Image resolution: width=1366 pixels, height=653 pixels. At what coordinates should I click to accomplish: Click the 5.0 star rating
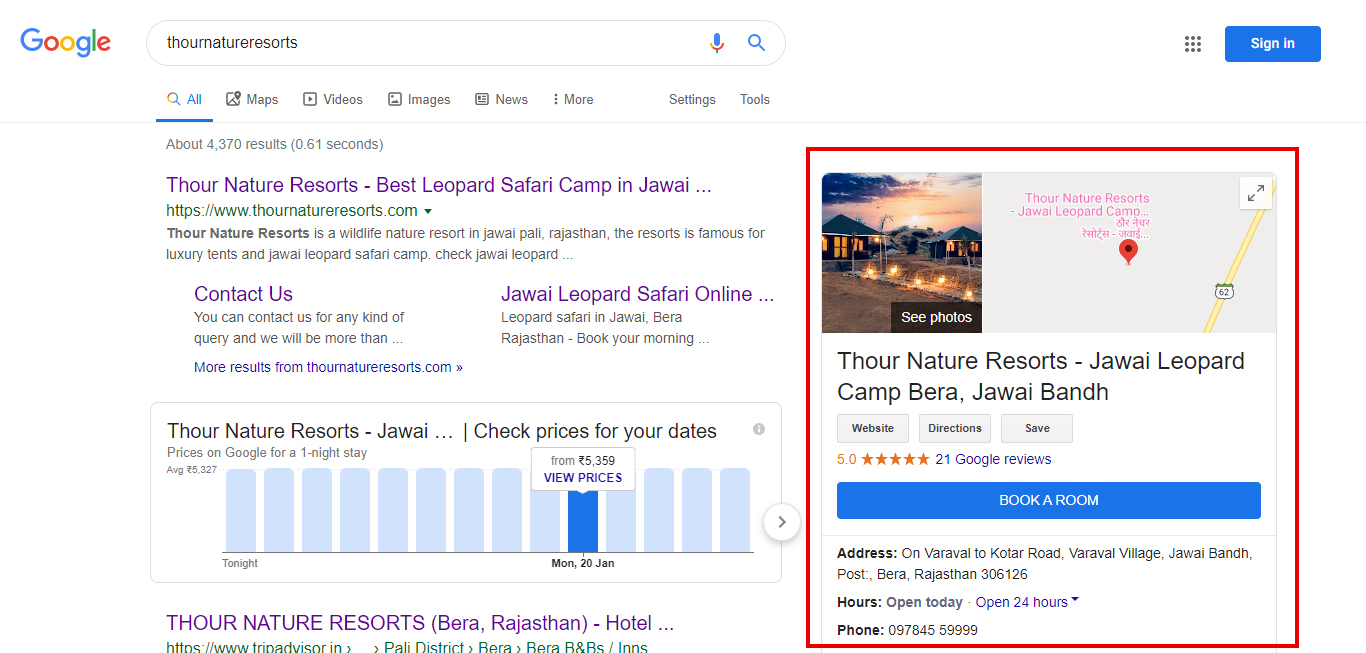(883, 460)
